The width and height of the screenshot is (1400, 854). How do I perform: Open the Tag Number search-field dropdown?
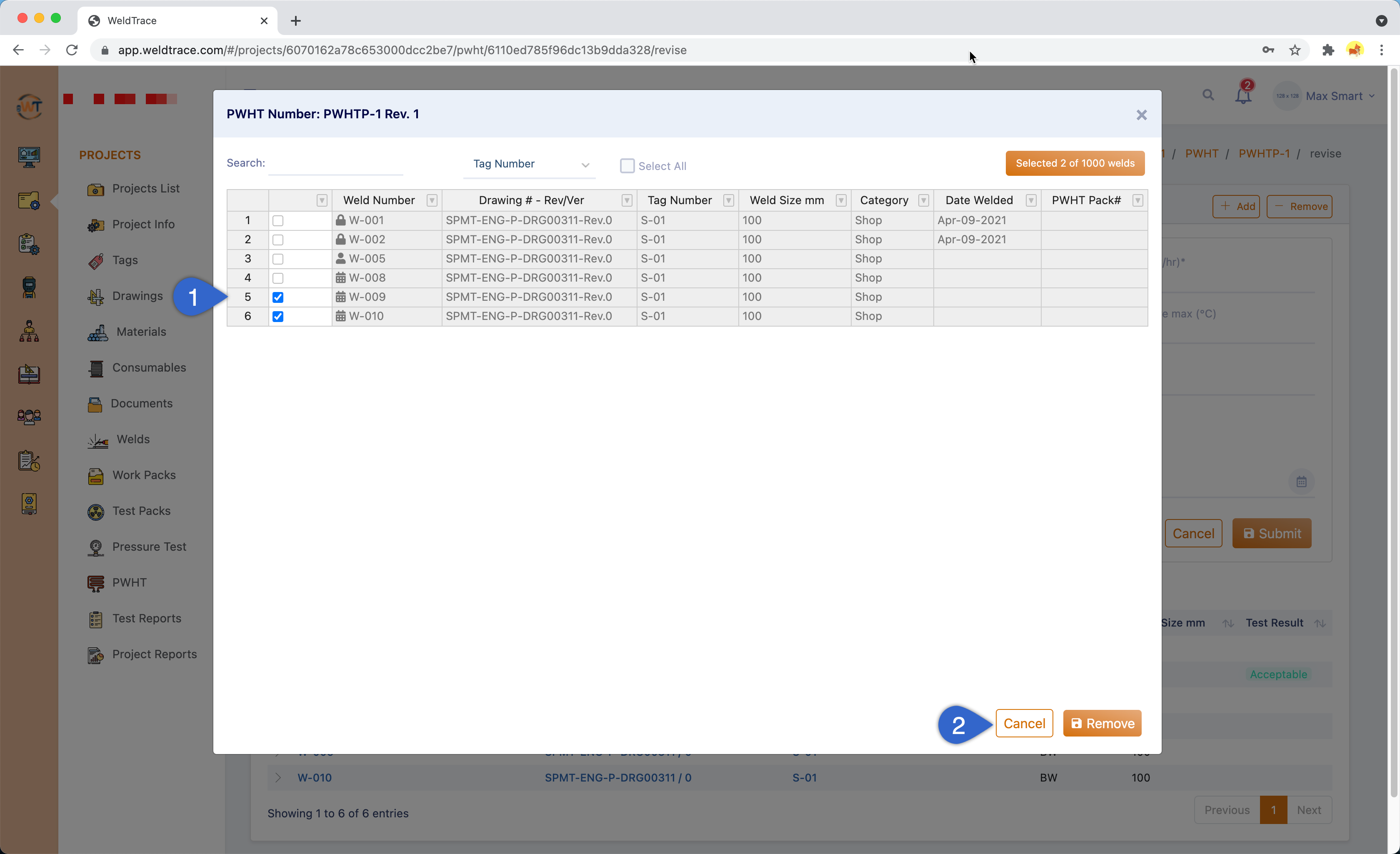530,164
